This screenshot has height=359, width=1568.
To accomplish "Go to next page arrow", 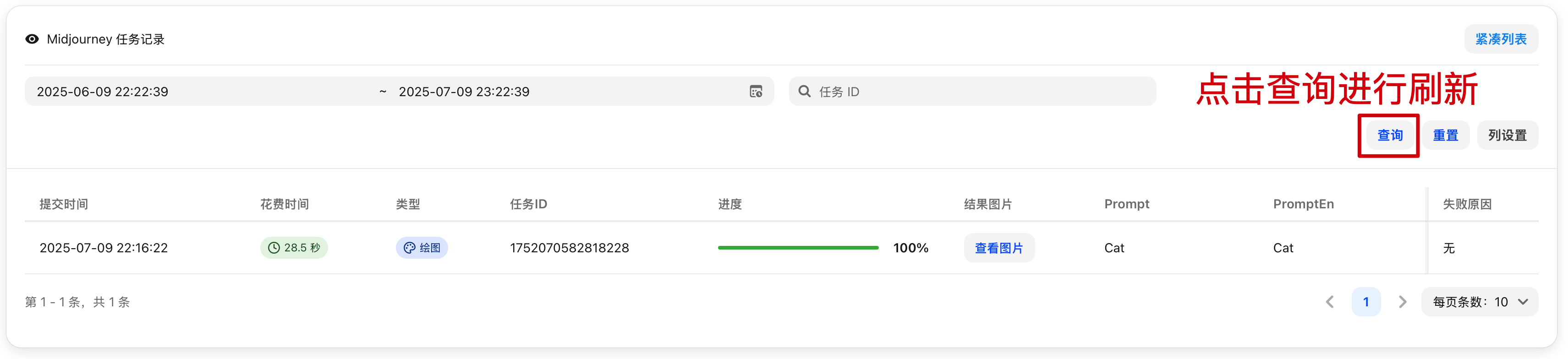I will (x=1403, y=302).
